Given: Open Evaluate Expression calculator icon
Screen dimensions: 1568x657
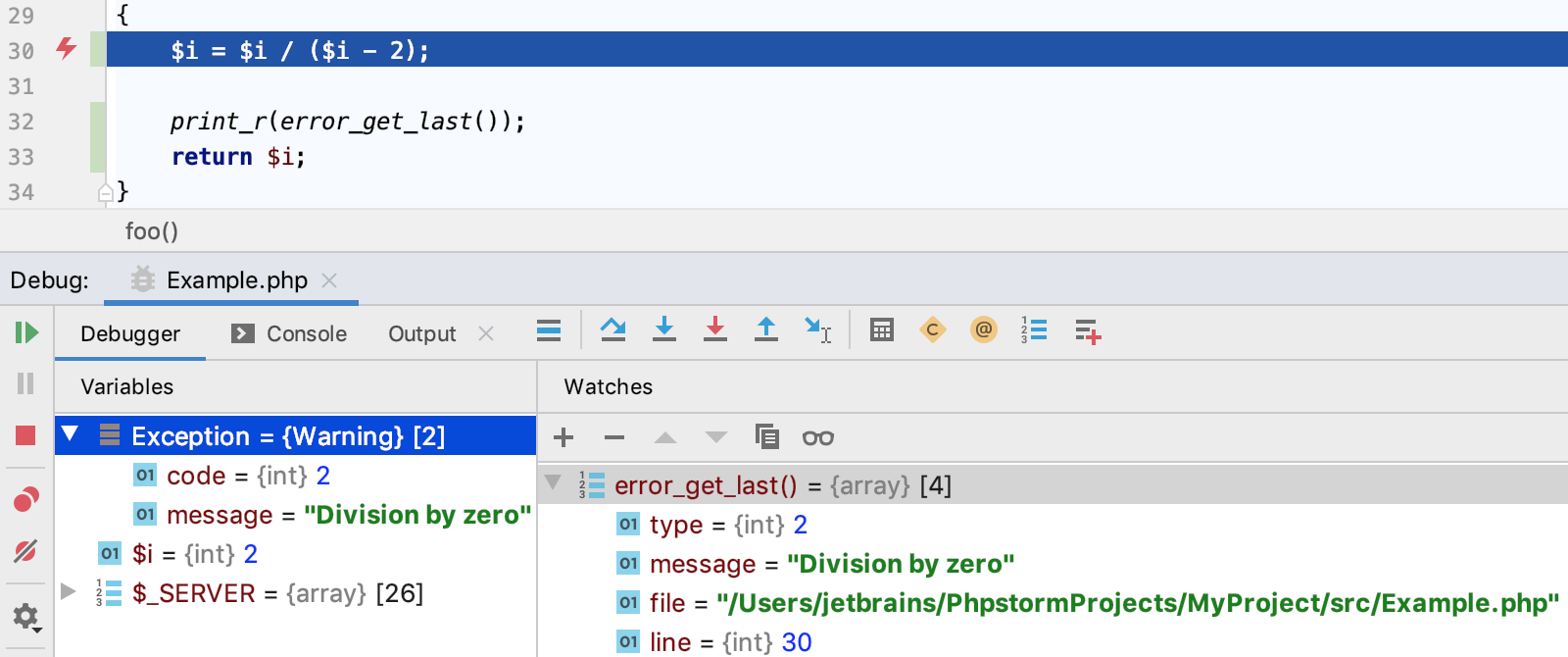Looking at the screenshot, I should coord(882,330).
